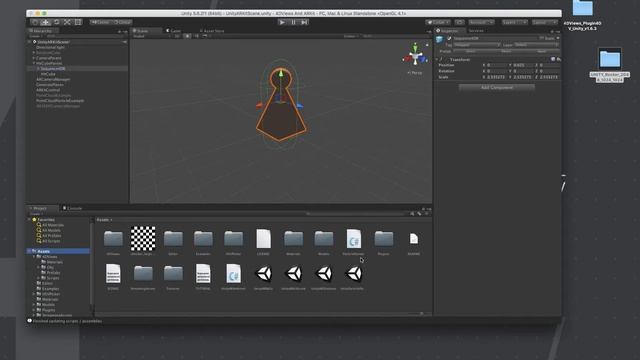Click the checkerboard texture asset thumbnail
This screenshot has width=640, height=360.
tap(143, 238)
